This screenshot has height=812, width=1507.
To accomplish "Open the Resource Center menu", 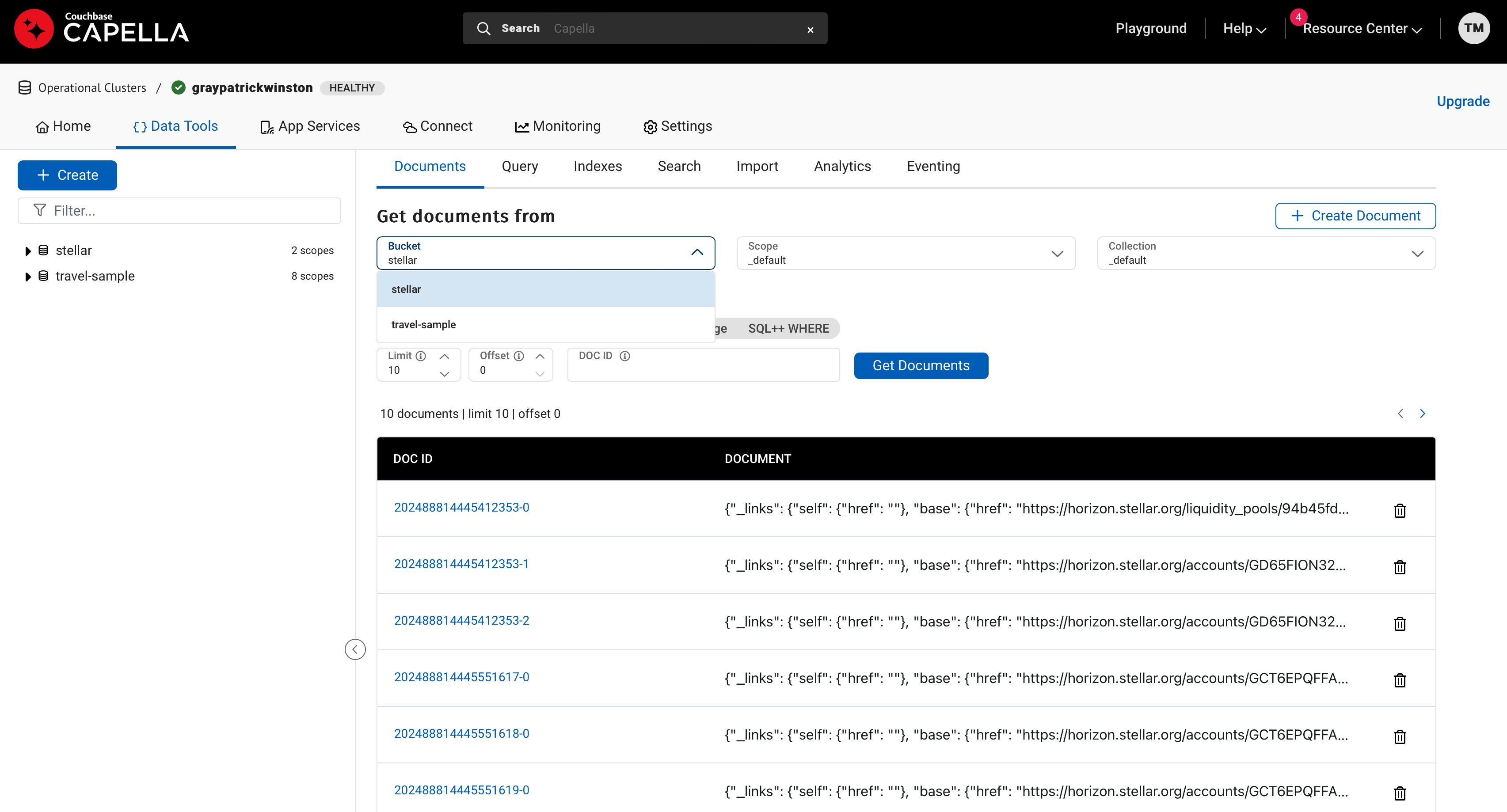I will 1362,28.
